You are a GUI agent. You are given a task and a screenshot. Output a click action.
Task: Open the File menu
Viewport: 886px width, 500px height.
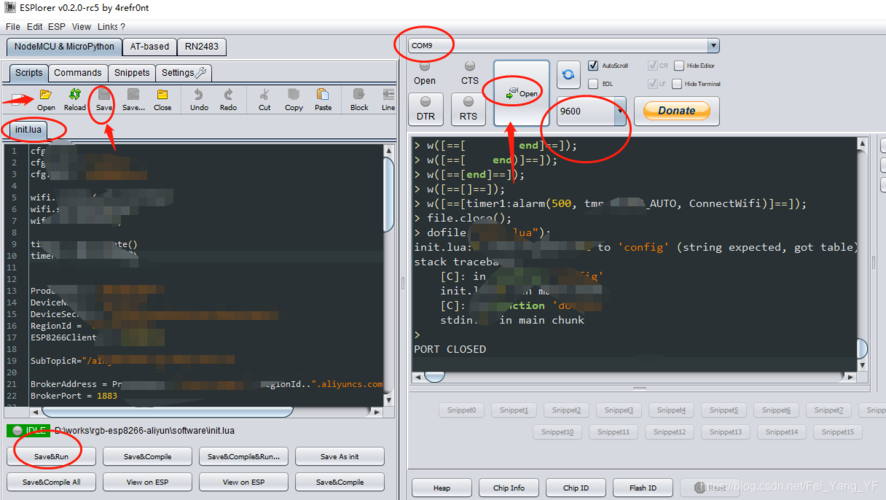click(12, 27)
